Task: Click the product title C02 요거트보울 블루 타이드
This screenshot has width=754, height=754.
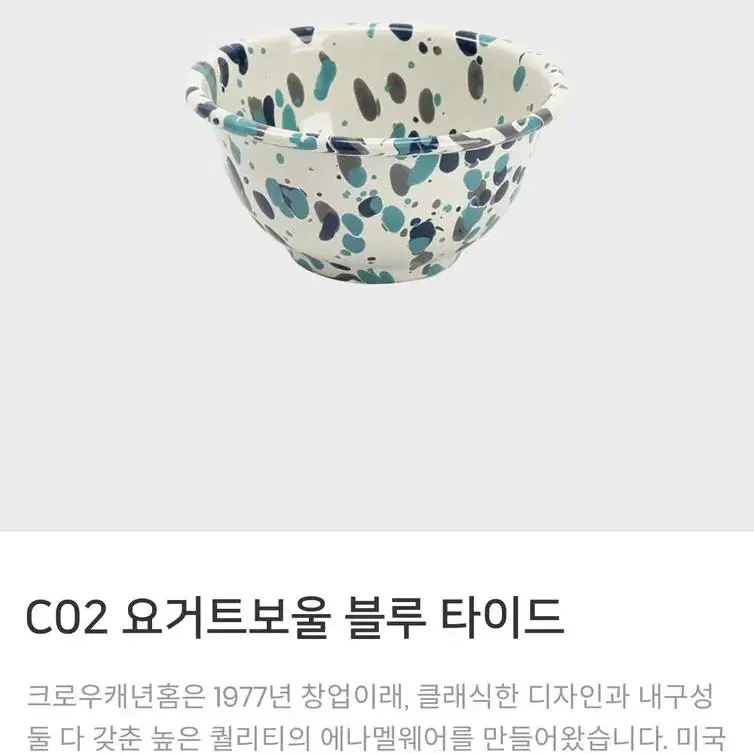Action: [x=294, y=617]
